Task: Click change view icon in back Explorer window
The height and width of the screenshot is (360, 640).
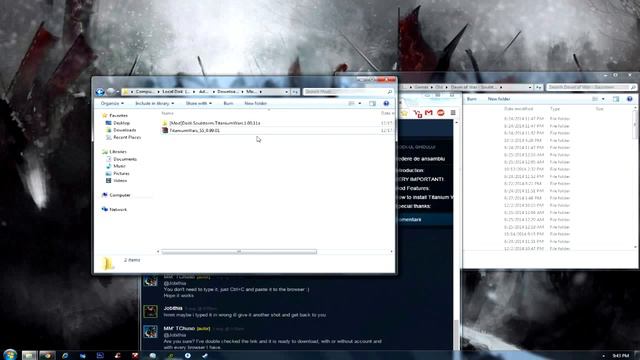Action: click(595, 99)
